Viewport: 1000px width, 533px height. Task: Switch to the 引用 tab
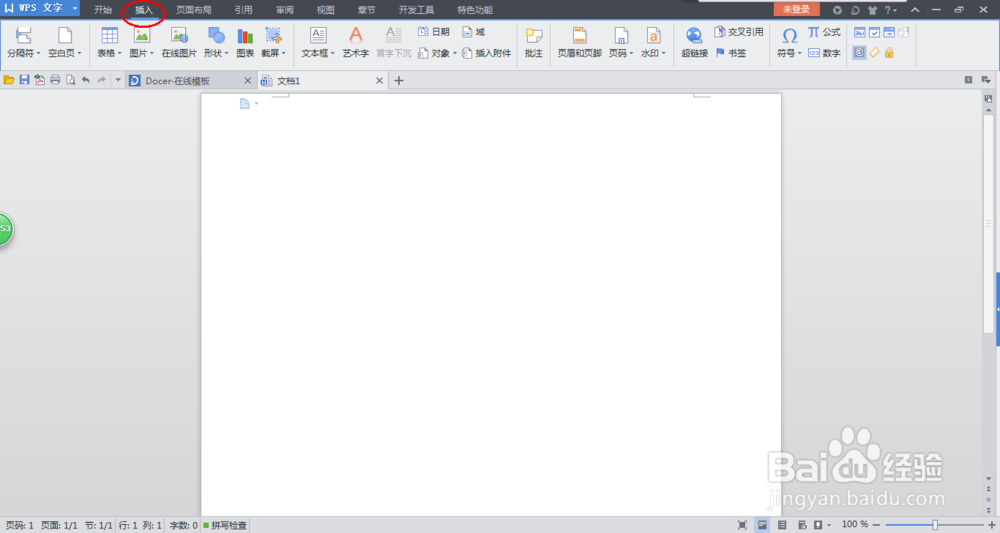[x=244, y=10]
